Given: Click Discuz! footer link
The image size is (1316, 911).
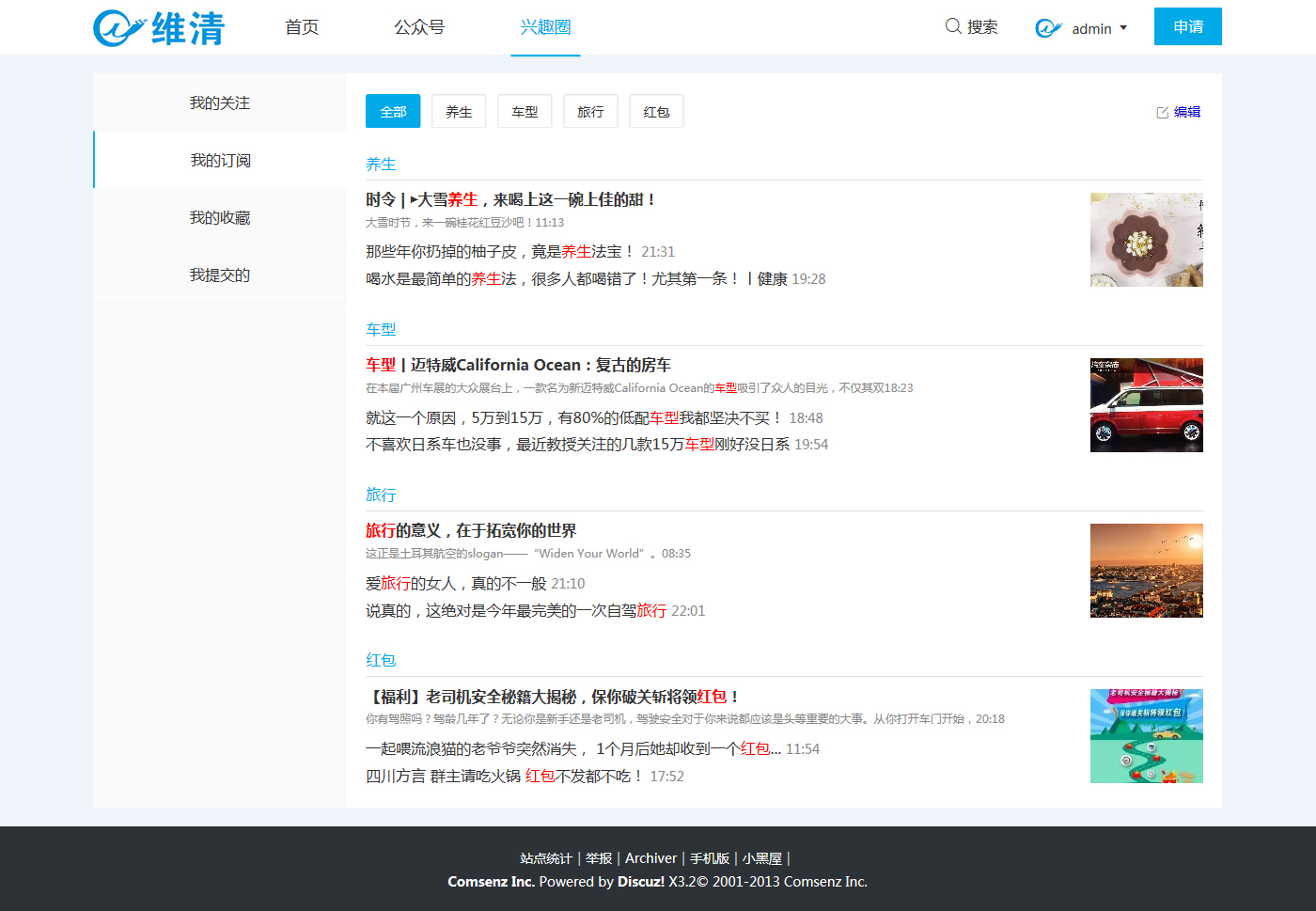Looking at the screenshot, I should [641, 882].
